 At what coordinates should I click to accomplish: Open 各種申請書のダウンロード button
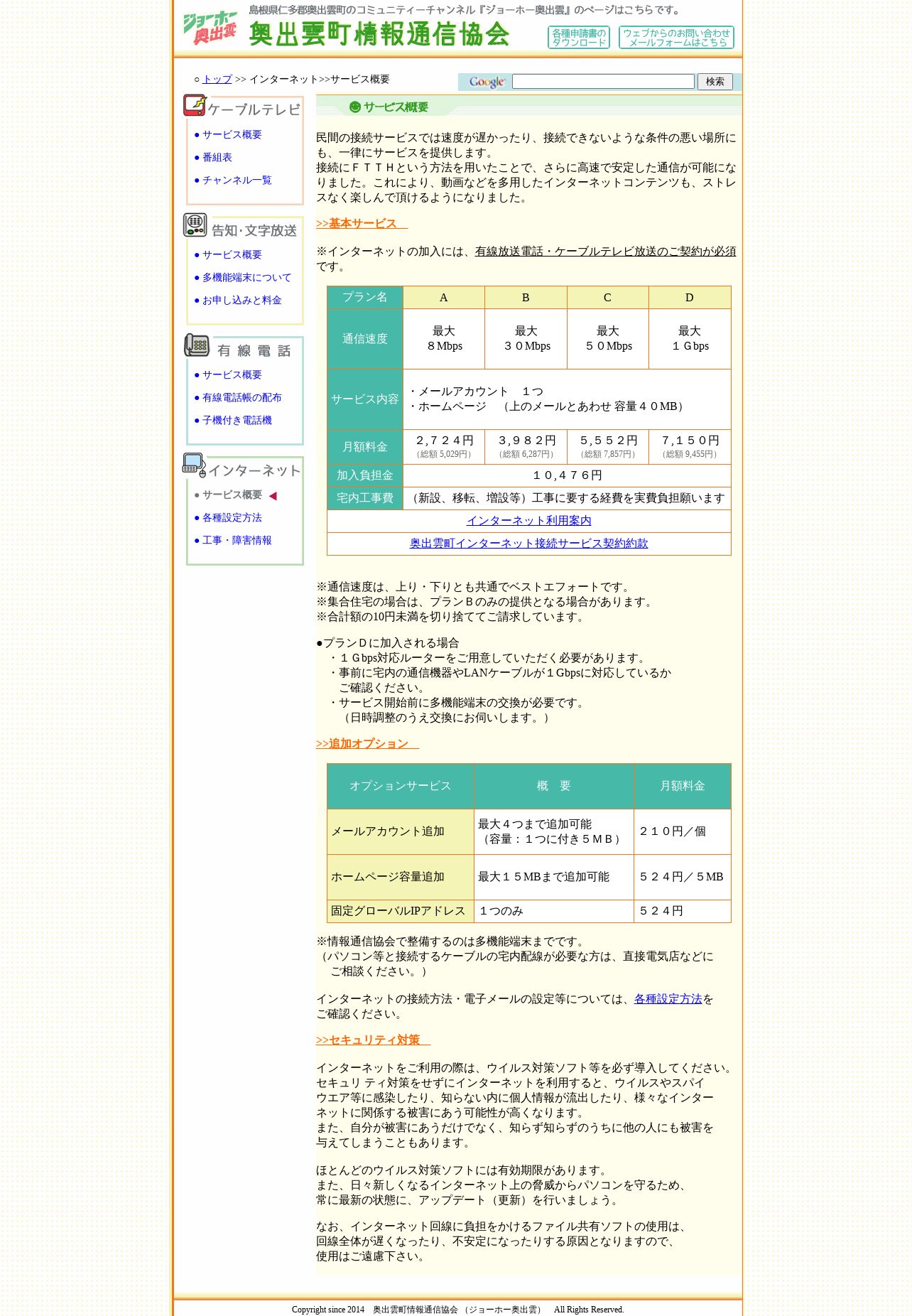[579, 38]
